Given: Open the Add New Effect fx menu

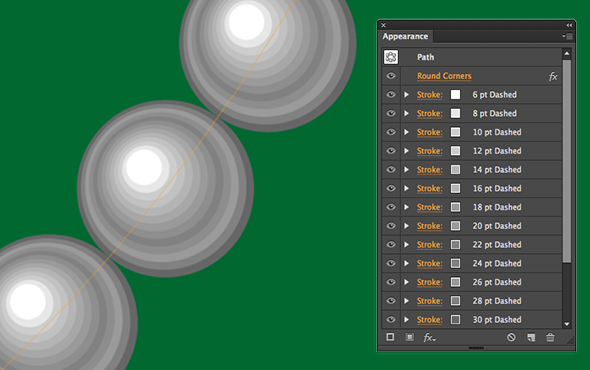Looking at the screenshot, I should click(429, 337).
